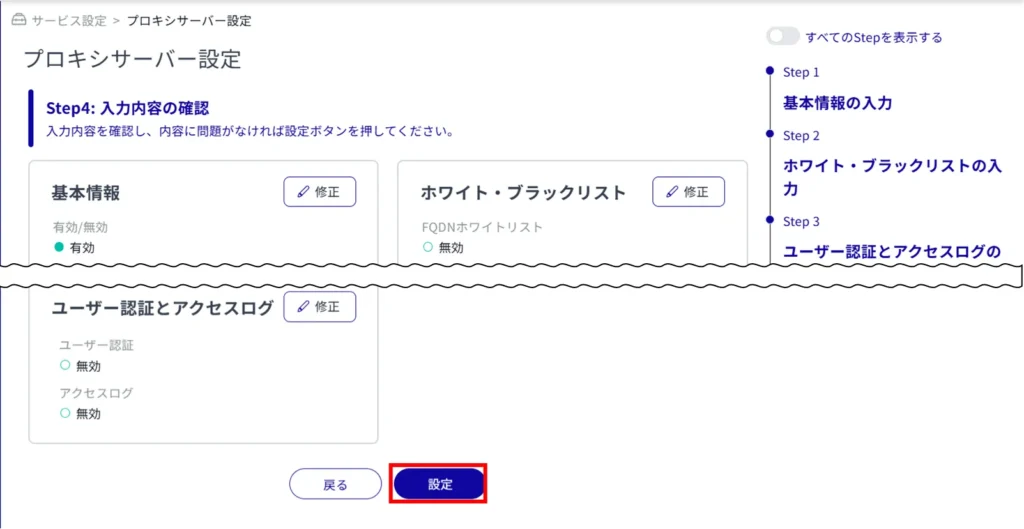Click the FQDNホワイトリスト 無効 status circle
Screen dimensions: 1024x529
[428, 247]
